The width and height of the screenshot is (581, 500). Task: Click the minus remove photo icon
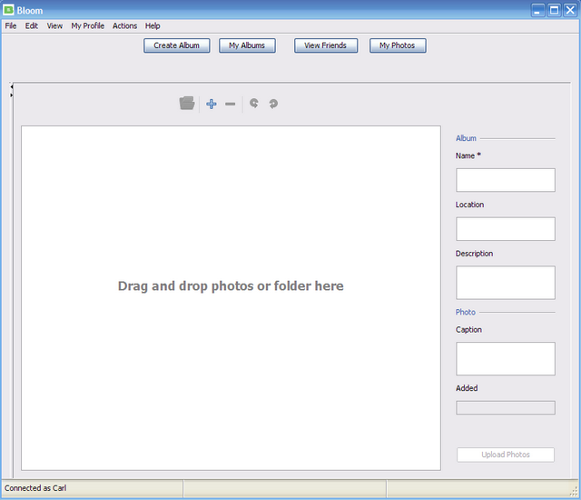click(x=230, y=104)
